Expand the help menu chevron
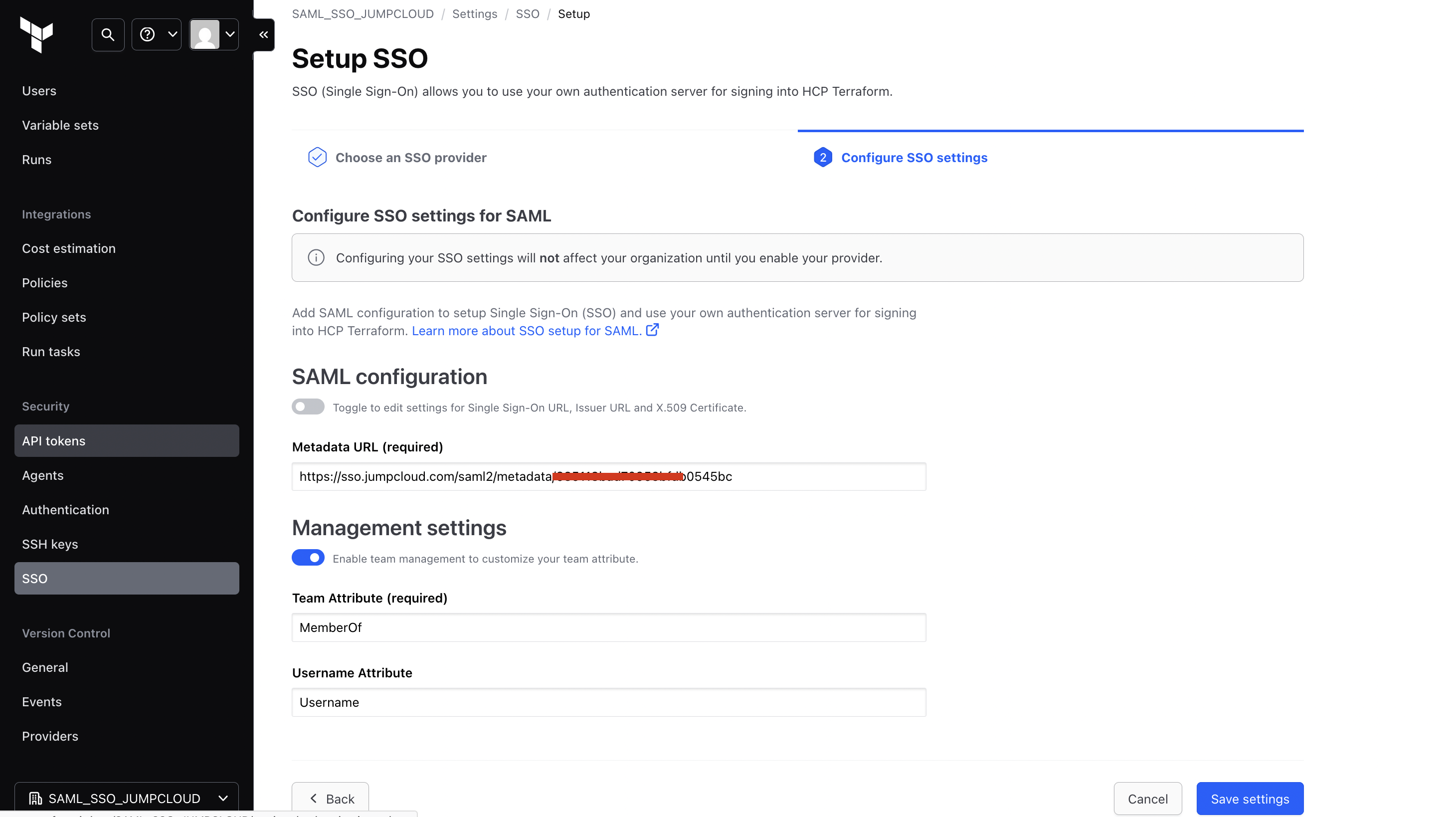1456x817 pixels. [173, 34]
